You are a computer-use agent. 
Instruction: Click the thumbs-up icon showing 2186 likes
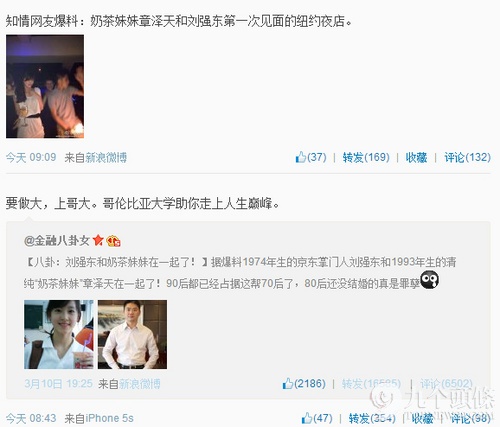[x=288, y=383]
